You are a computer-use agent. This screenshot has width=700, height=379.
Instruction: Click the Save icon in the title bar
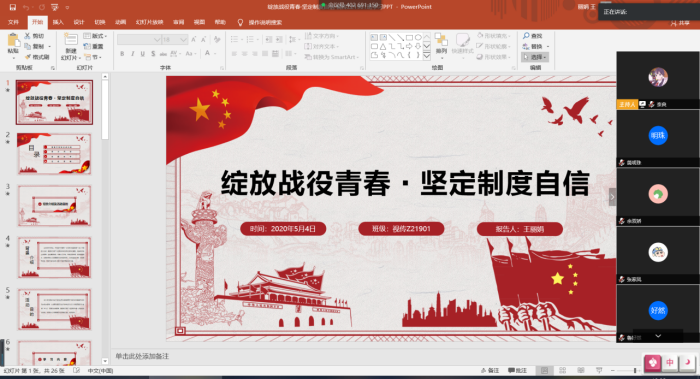[x=12, y=7]
